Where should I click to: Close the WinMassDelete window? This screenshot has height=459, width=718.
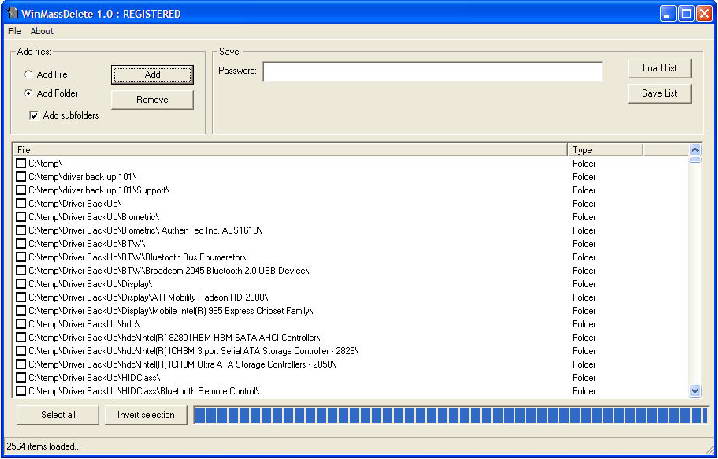click(703, 13)
